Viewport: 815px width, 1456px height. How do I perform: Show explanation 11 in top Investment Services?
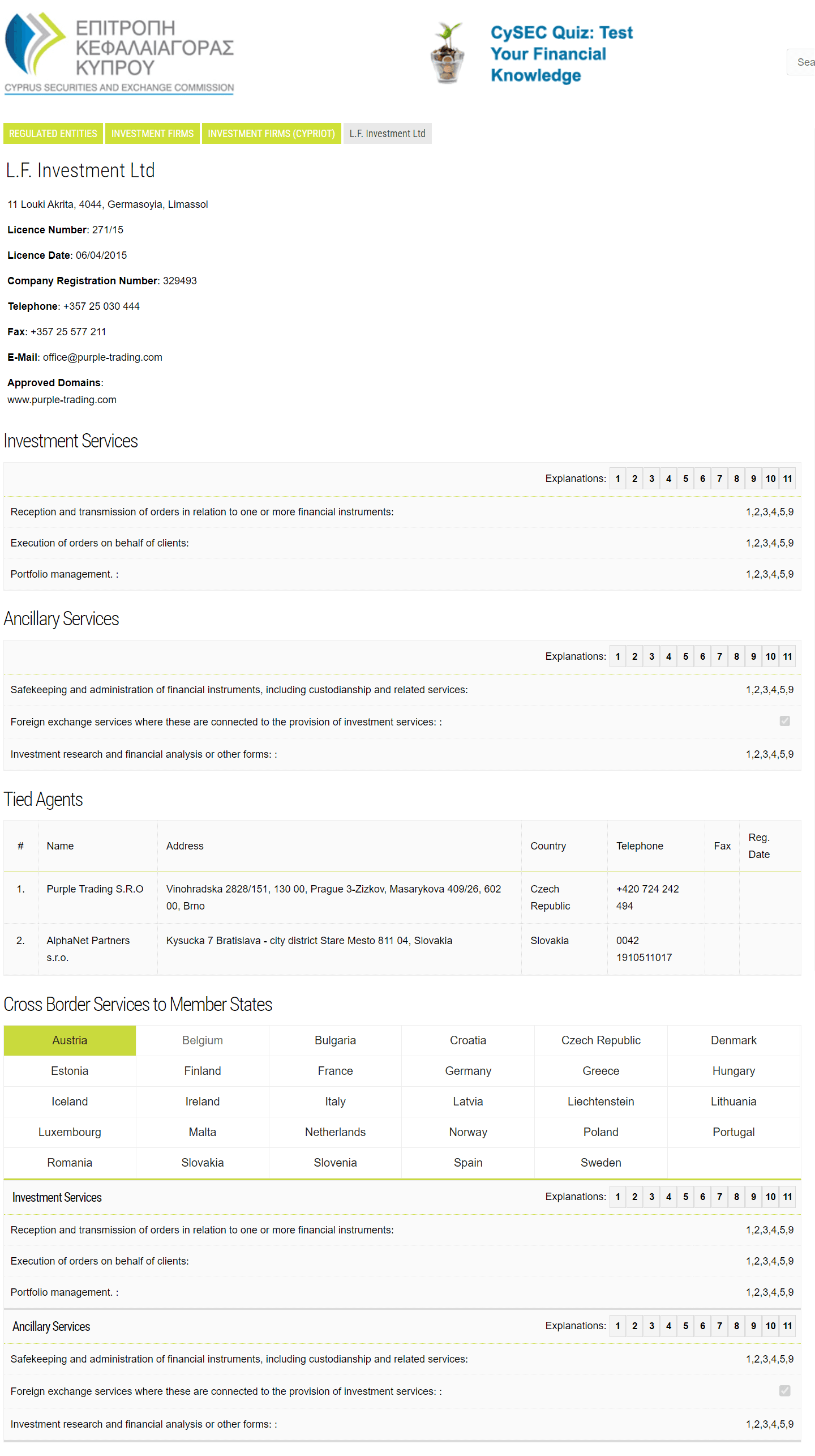[x=787, y=479]
